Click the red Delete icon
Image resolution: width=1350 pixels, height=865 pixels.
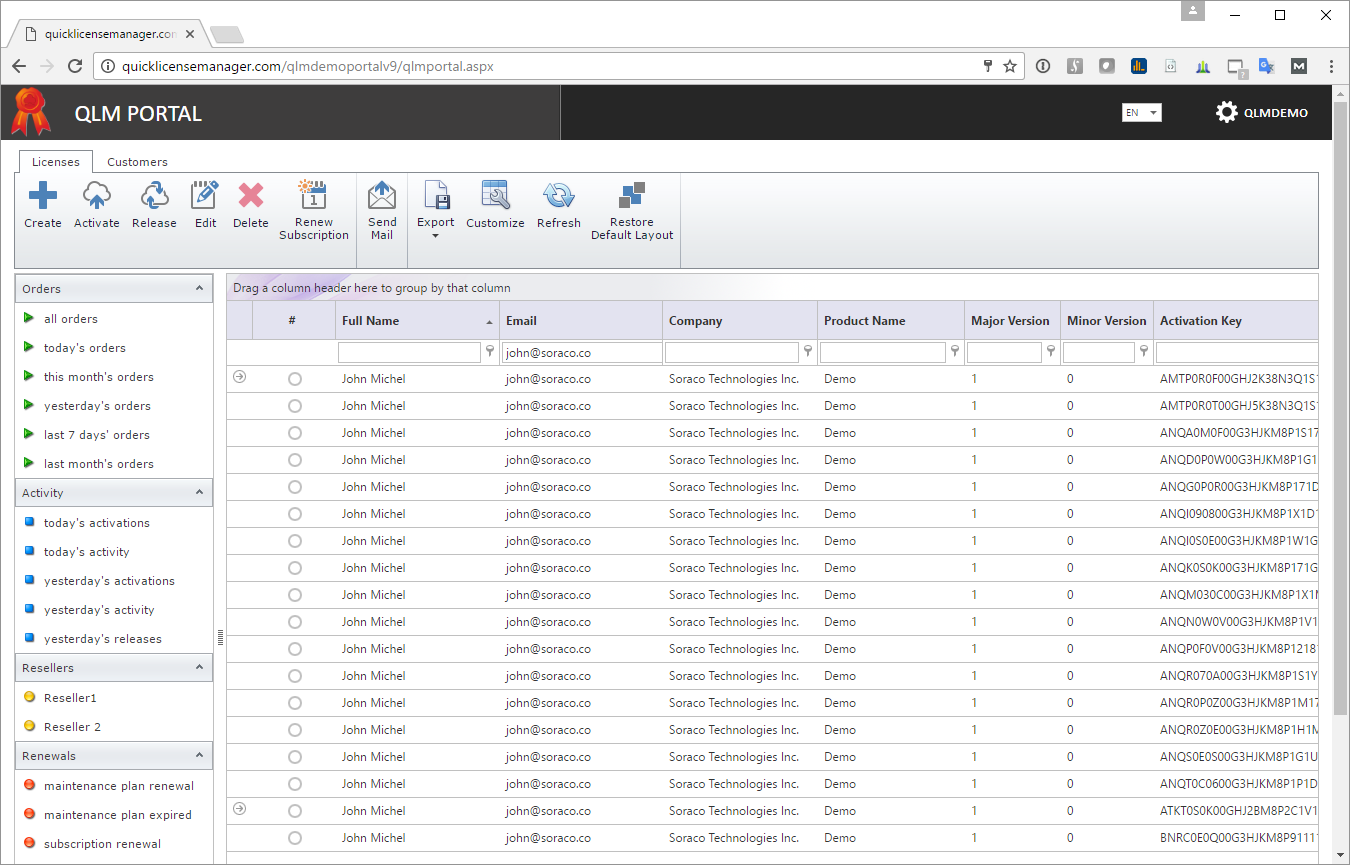coord(250,196)
